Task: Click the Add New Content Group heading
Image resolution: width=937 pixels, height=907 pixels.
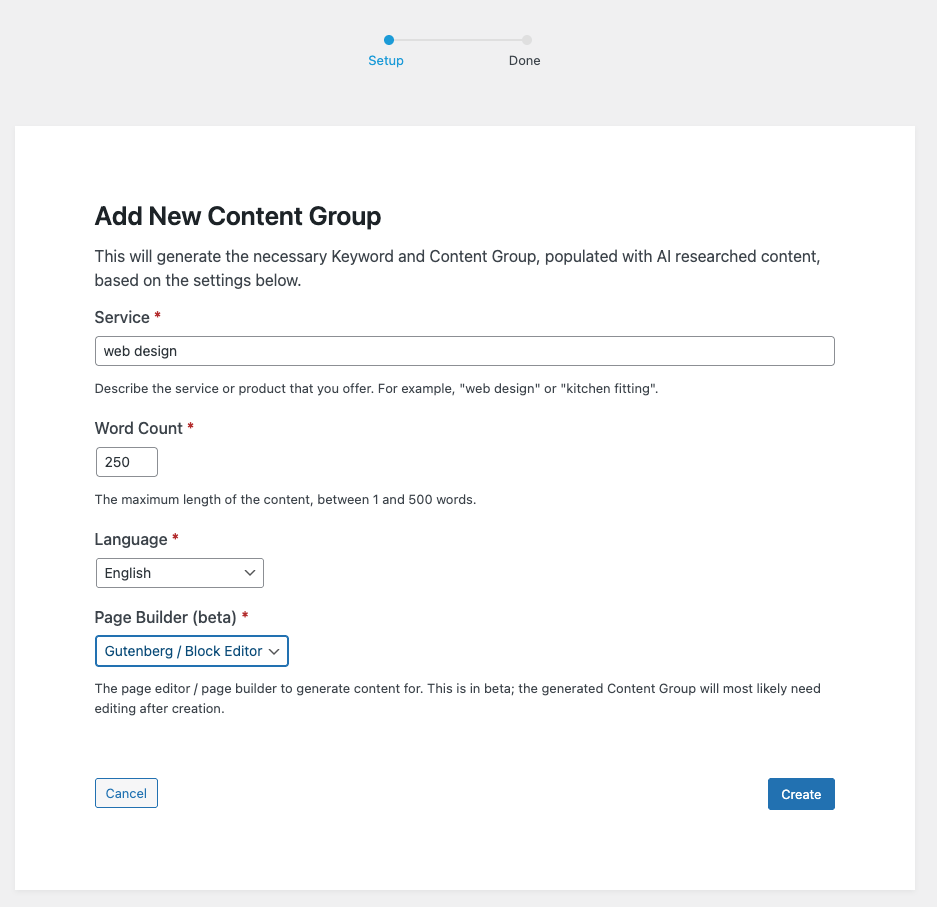Action: [238, 216]
